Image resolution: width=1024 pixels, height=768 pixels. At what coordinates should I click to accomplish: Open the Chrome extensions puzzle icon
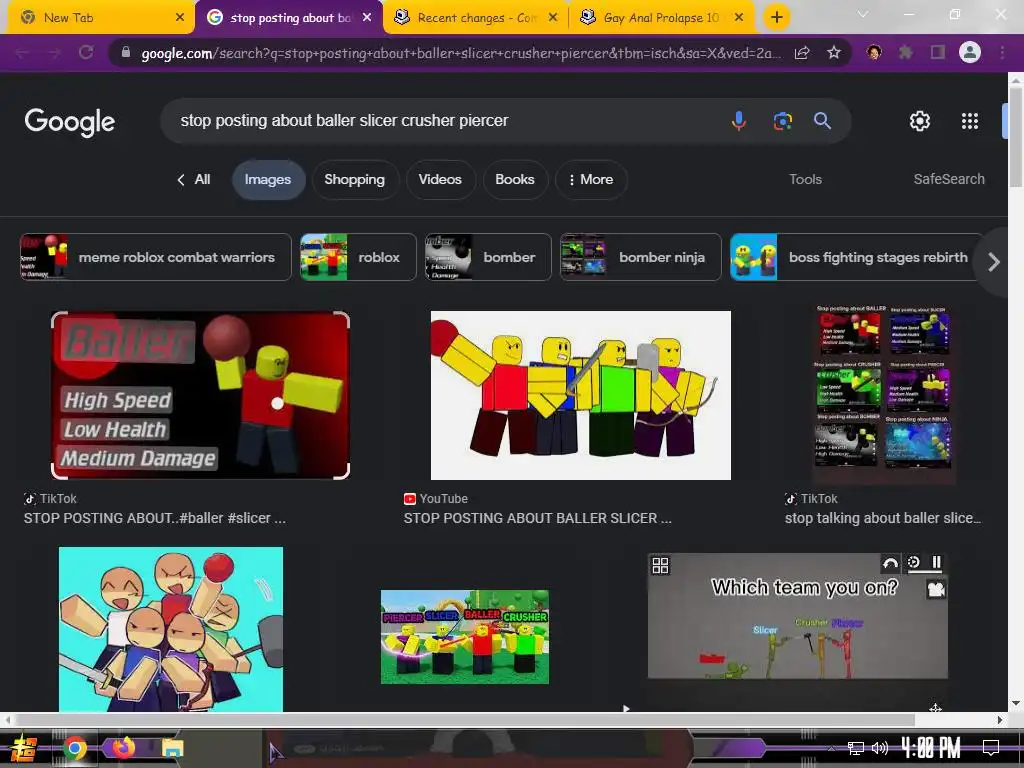coord(906,52)
